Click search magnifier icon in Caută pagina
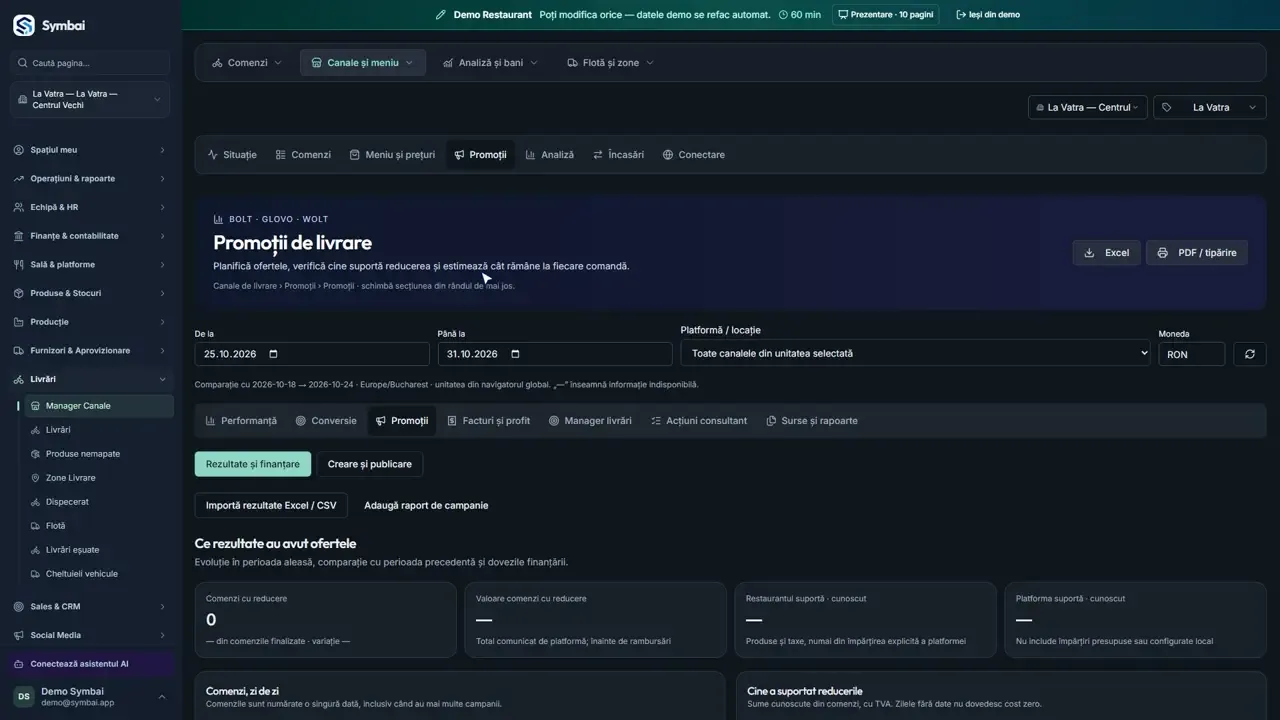 (22, 63)
